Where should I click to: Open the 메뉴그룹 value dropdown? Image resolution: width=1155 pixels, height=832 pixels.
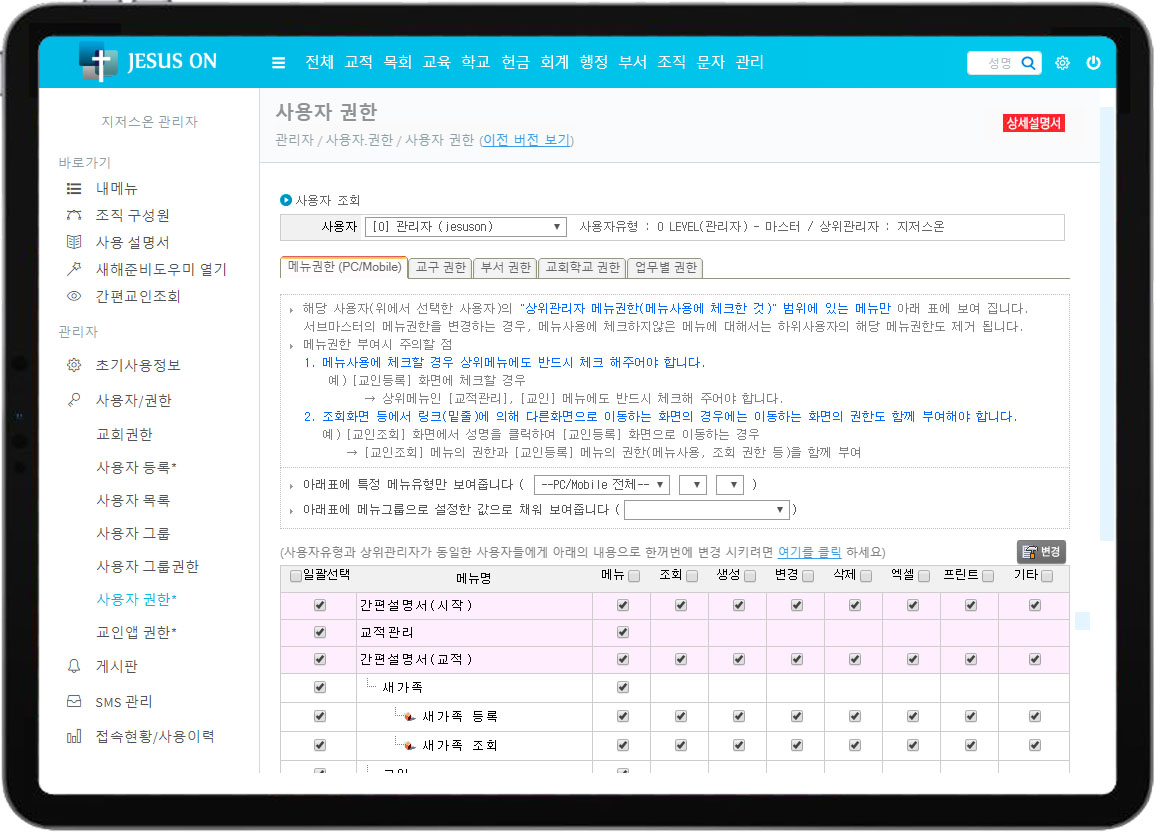click(706, 510)
